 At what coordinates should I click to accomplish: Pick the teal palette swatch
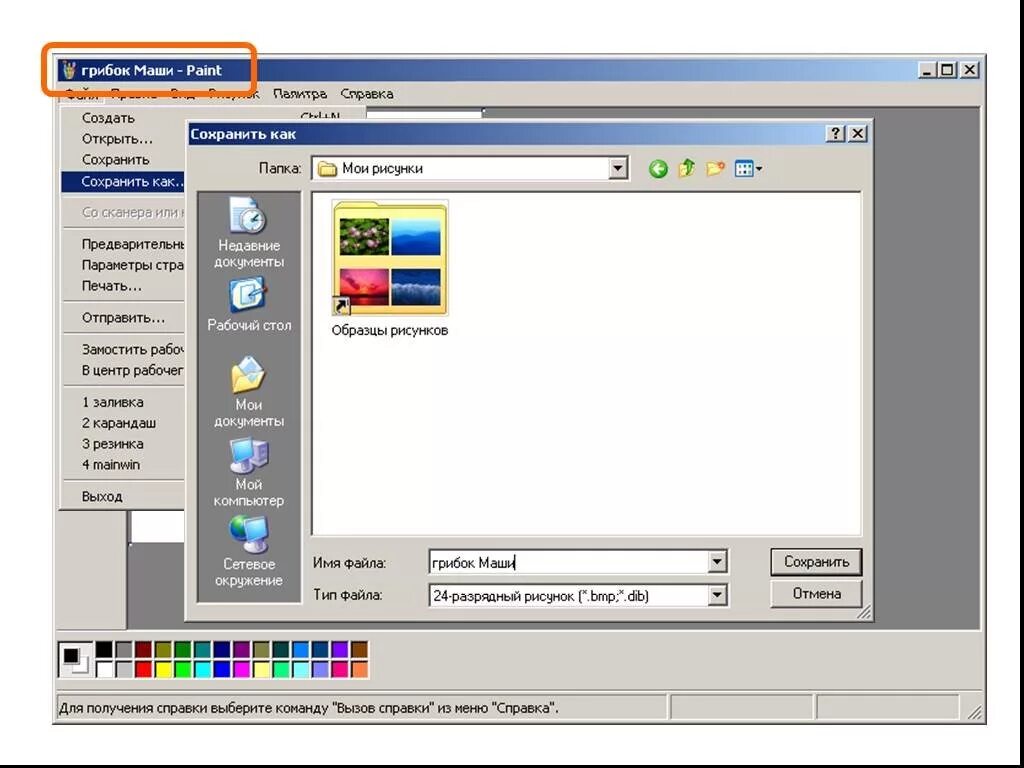point(202,649)
